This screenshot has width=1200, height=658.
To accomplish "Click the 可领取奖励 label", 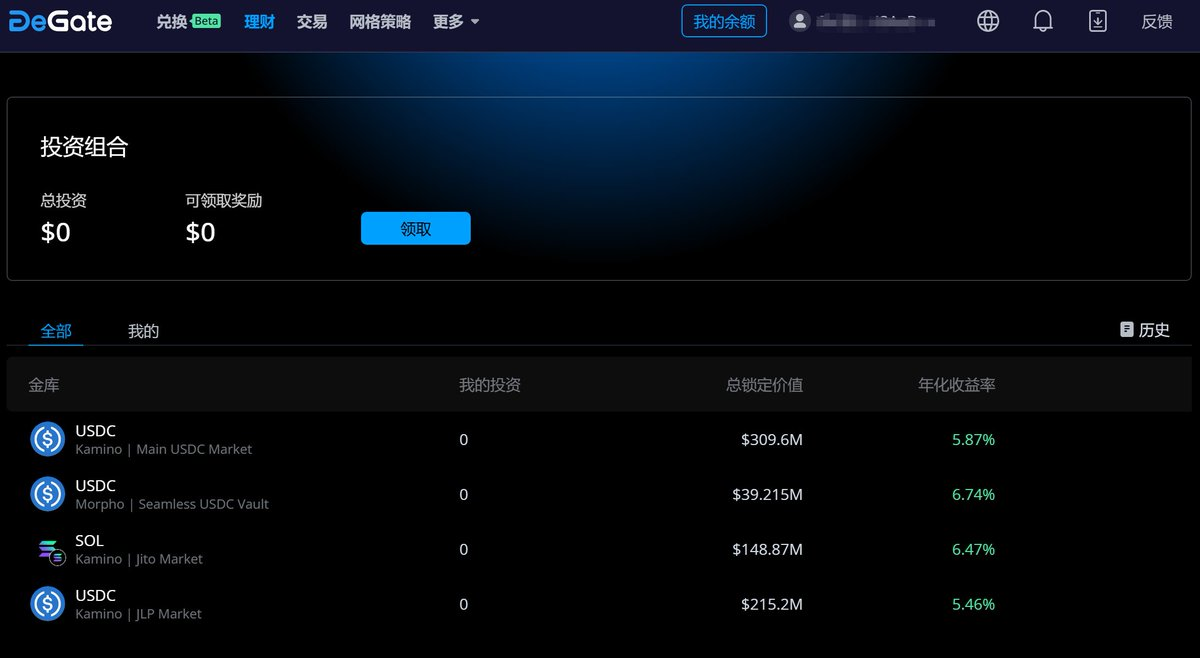I will pos(224,201).
